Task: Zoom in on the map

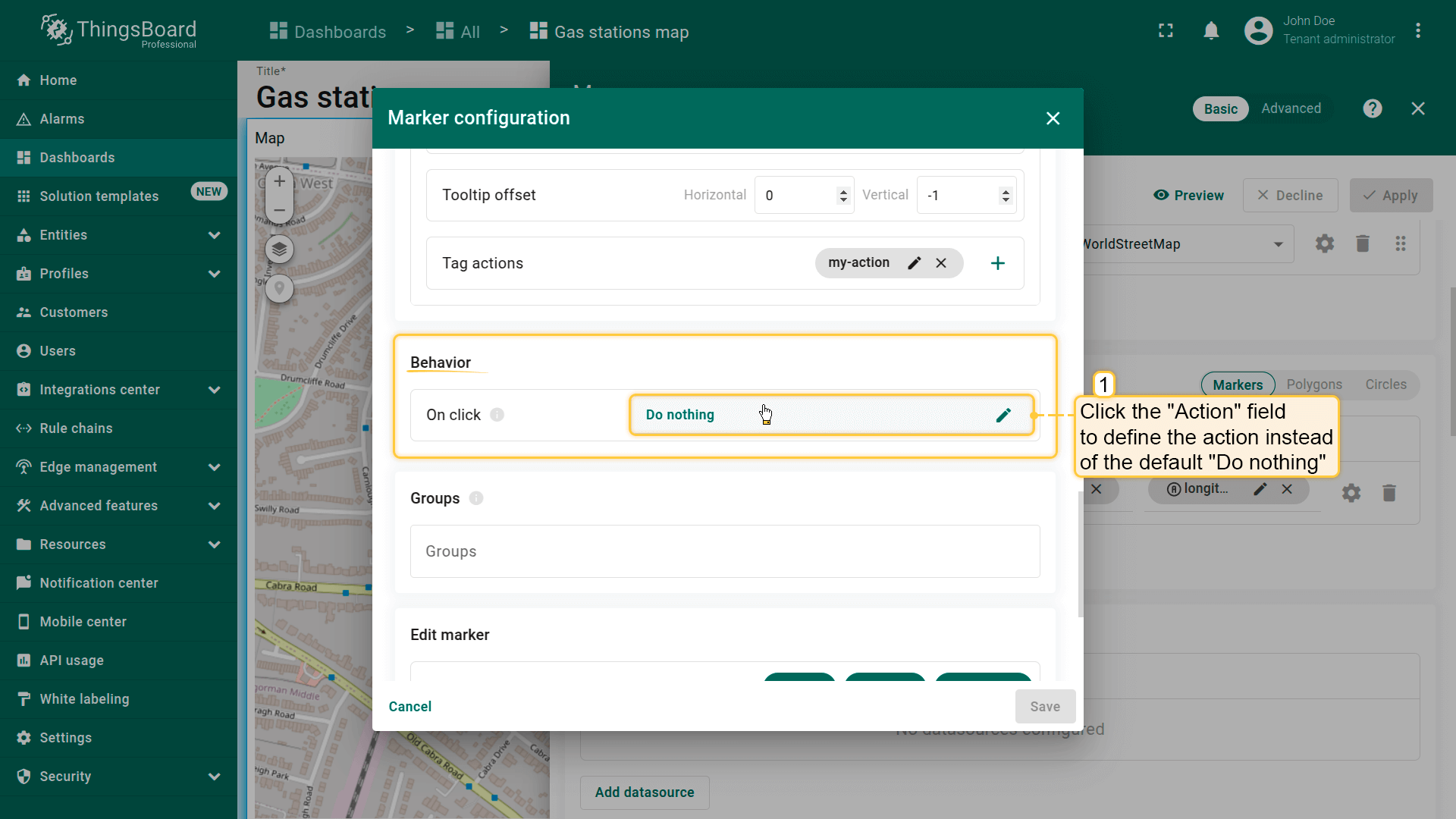Action: [x=279, y=181]
